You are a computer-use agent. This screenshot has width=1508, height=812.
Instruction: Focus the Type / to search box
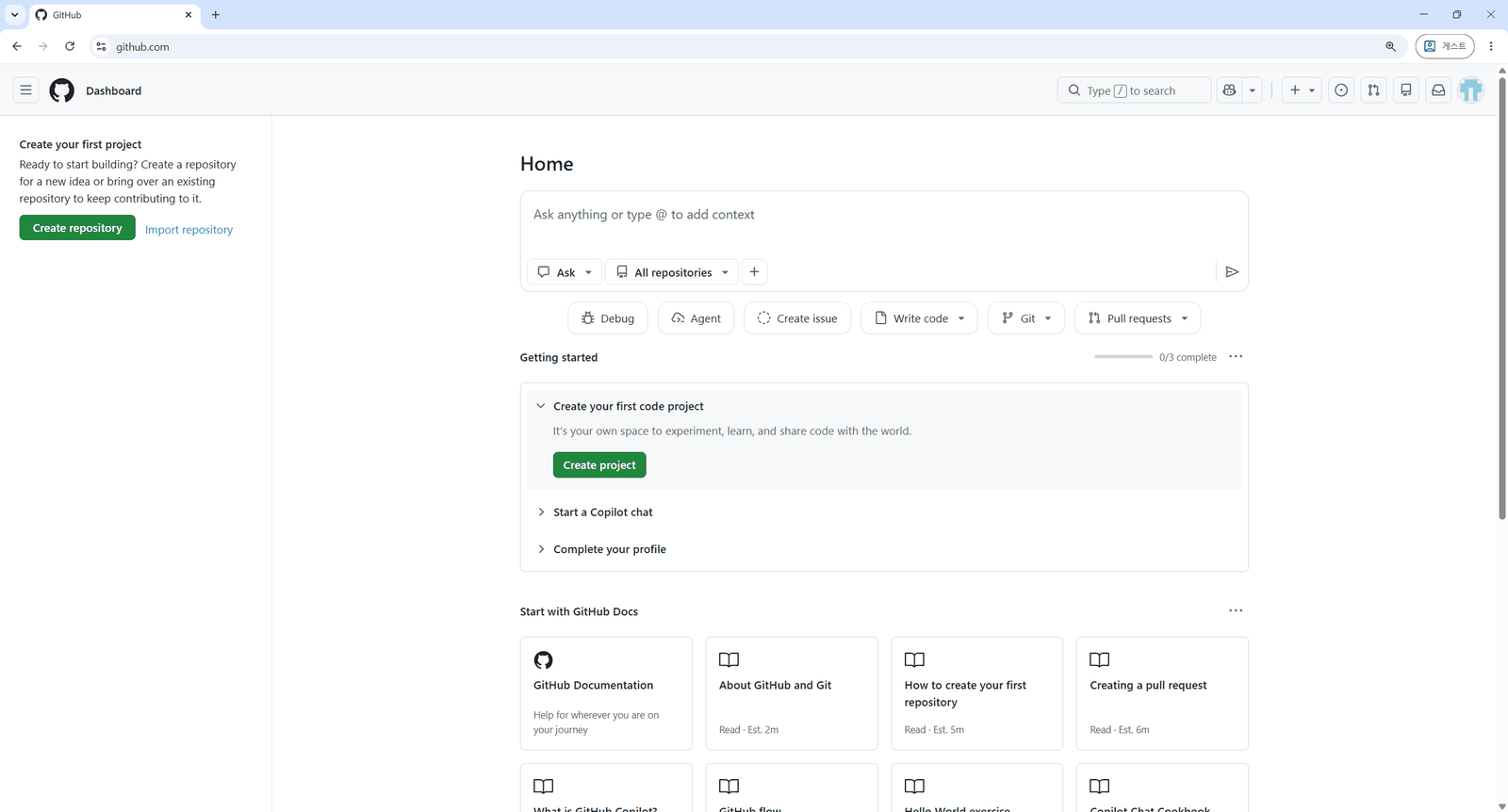pyautogui.click(x=1134, y=90)
